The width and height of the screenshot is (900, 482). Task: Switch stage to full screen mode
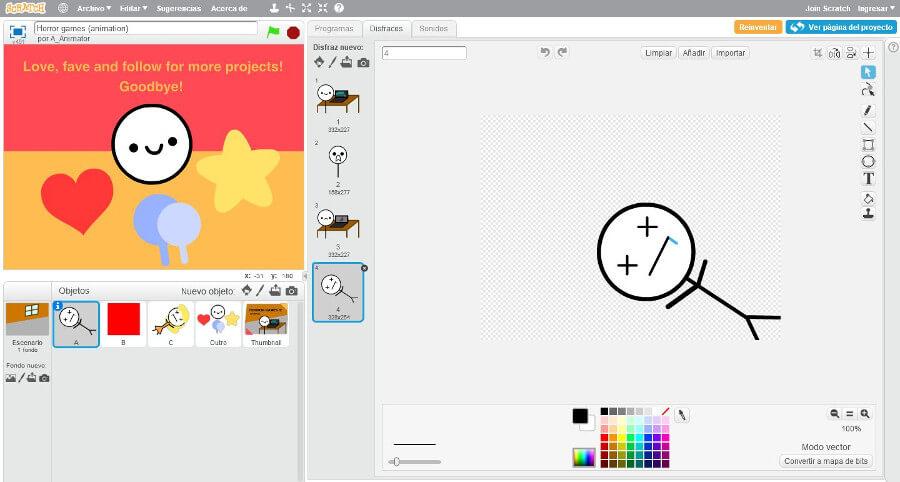point(18,32)
